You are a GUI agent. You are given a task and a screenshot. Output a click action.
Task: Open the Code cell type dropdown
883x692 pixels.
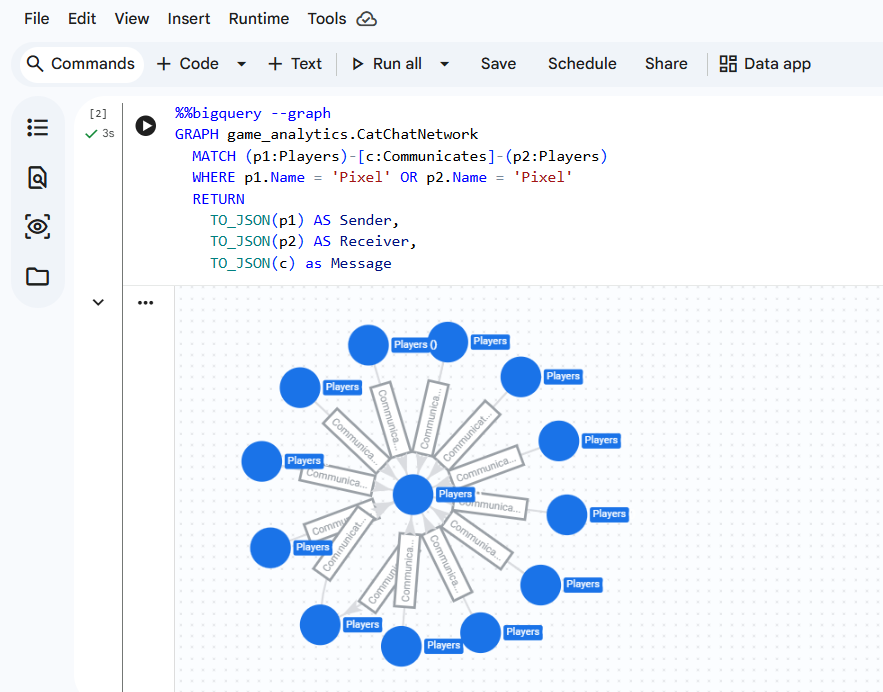pos(240,63)
